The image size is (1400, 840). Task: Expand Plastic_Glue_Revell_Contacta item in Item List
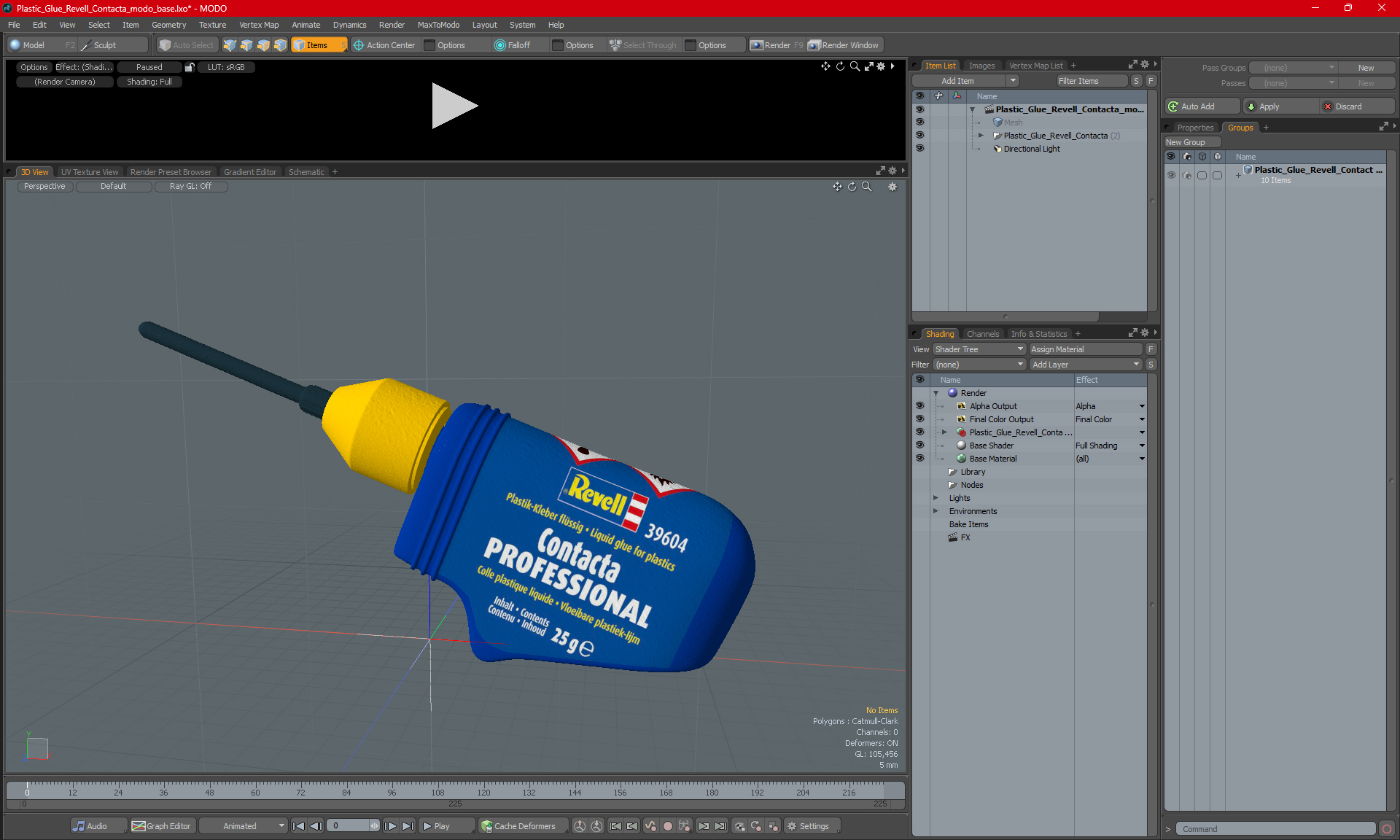pos(981,136)
